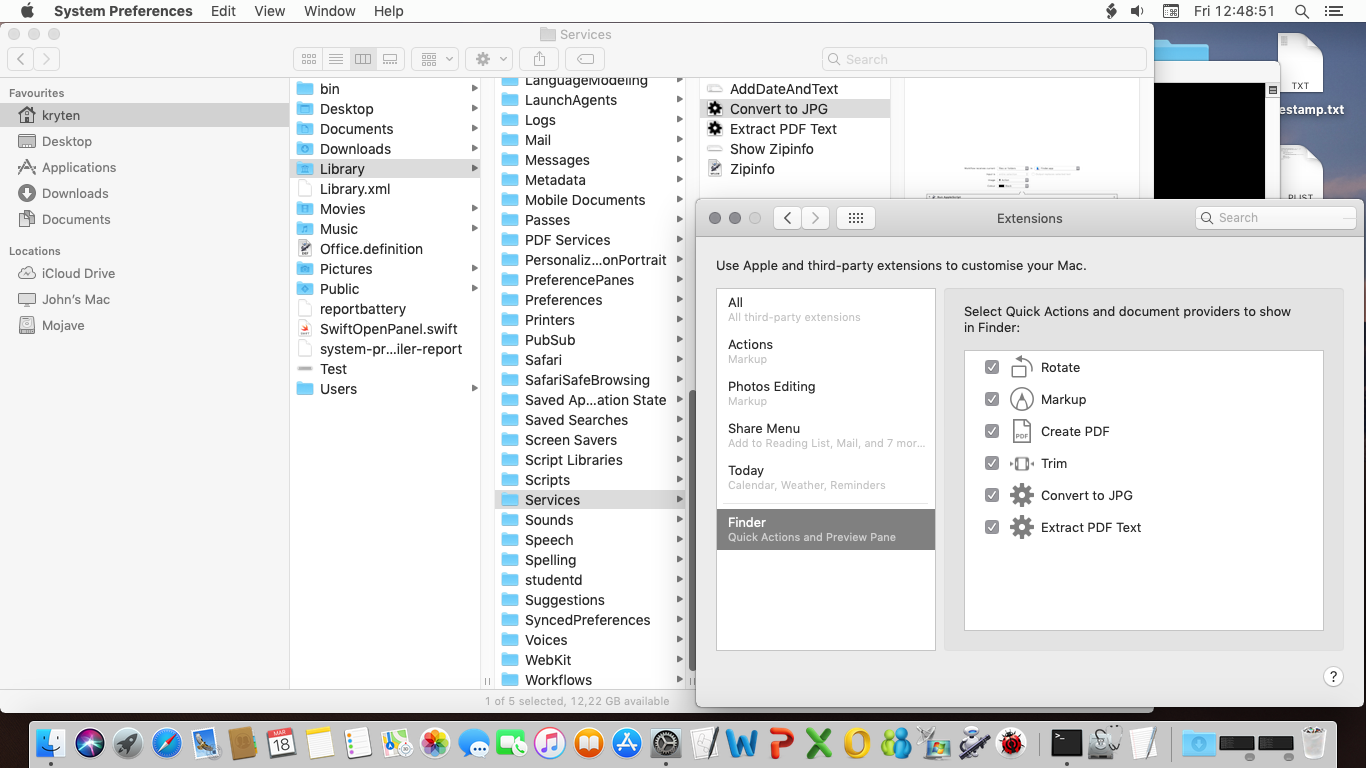
Task: Expand the Pictures folder arrow
Action: (x=475, y=269)
